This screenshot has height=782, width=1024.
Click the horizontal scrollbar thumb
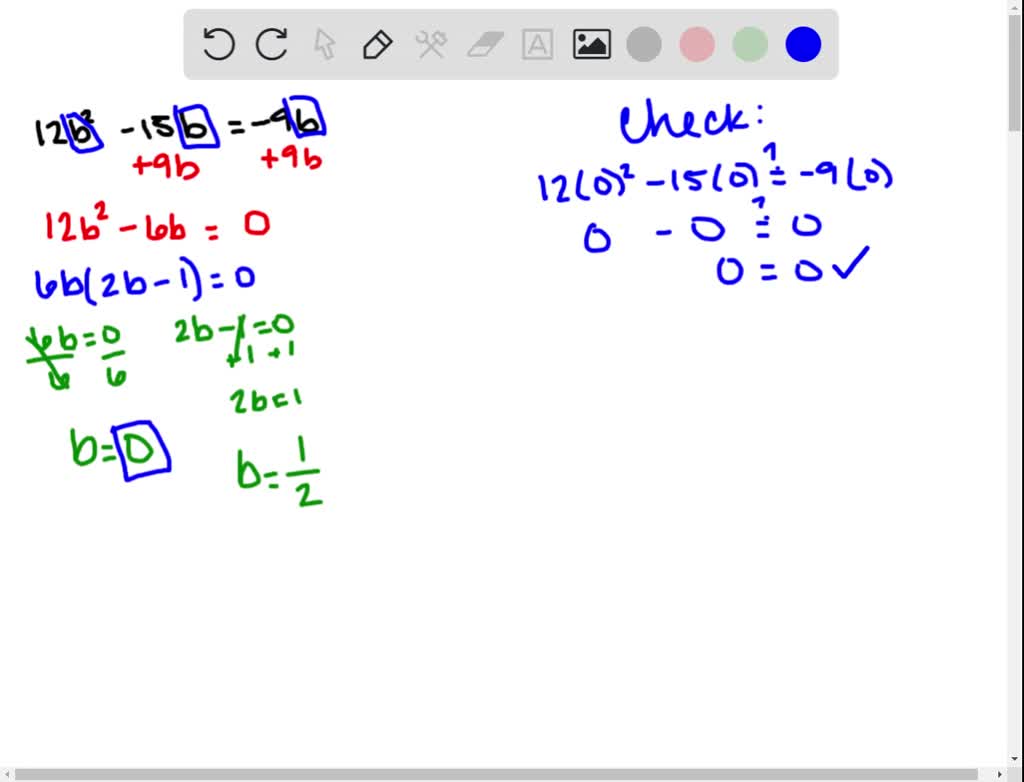[x=496, y=775]
